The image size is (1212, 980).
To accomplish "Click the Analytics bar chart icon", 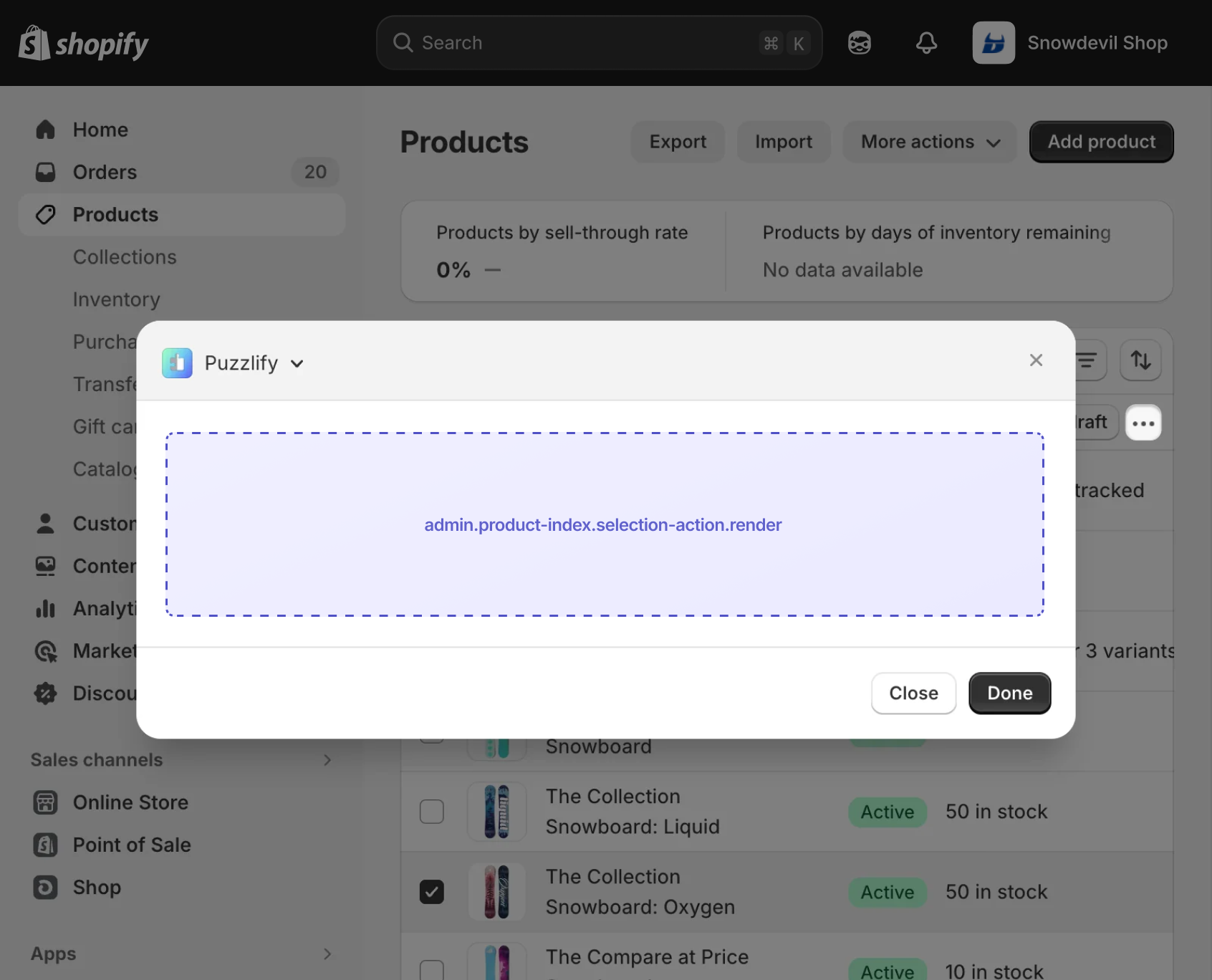I will tap(45, 608).
